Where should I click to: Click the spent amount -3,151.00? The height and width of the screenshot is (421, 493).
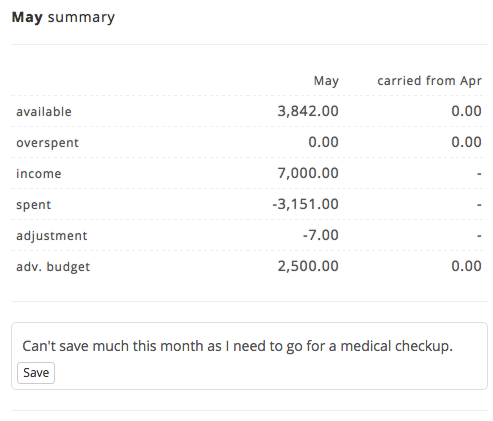pos(305,204)
